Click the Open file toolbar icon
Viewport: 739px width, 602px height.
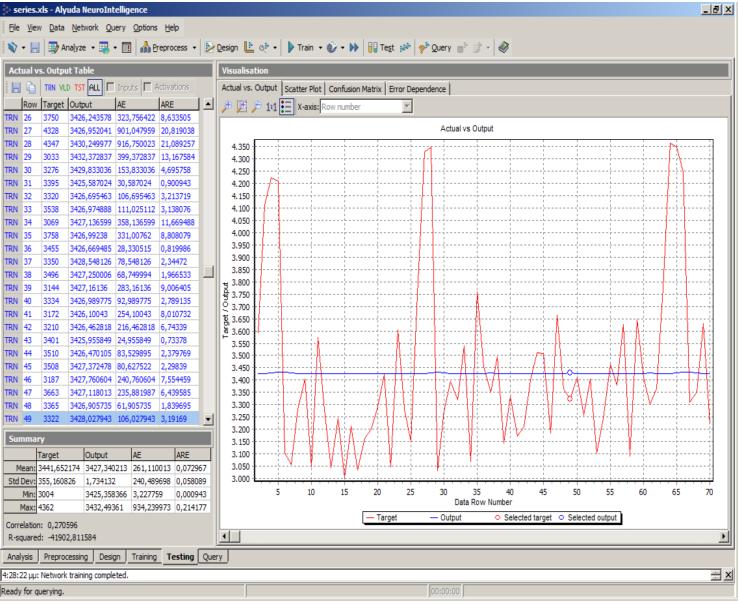[x=13, y=47]
